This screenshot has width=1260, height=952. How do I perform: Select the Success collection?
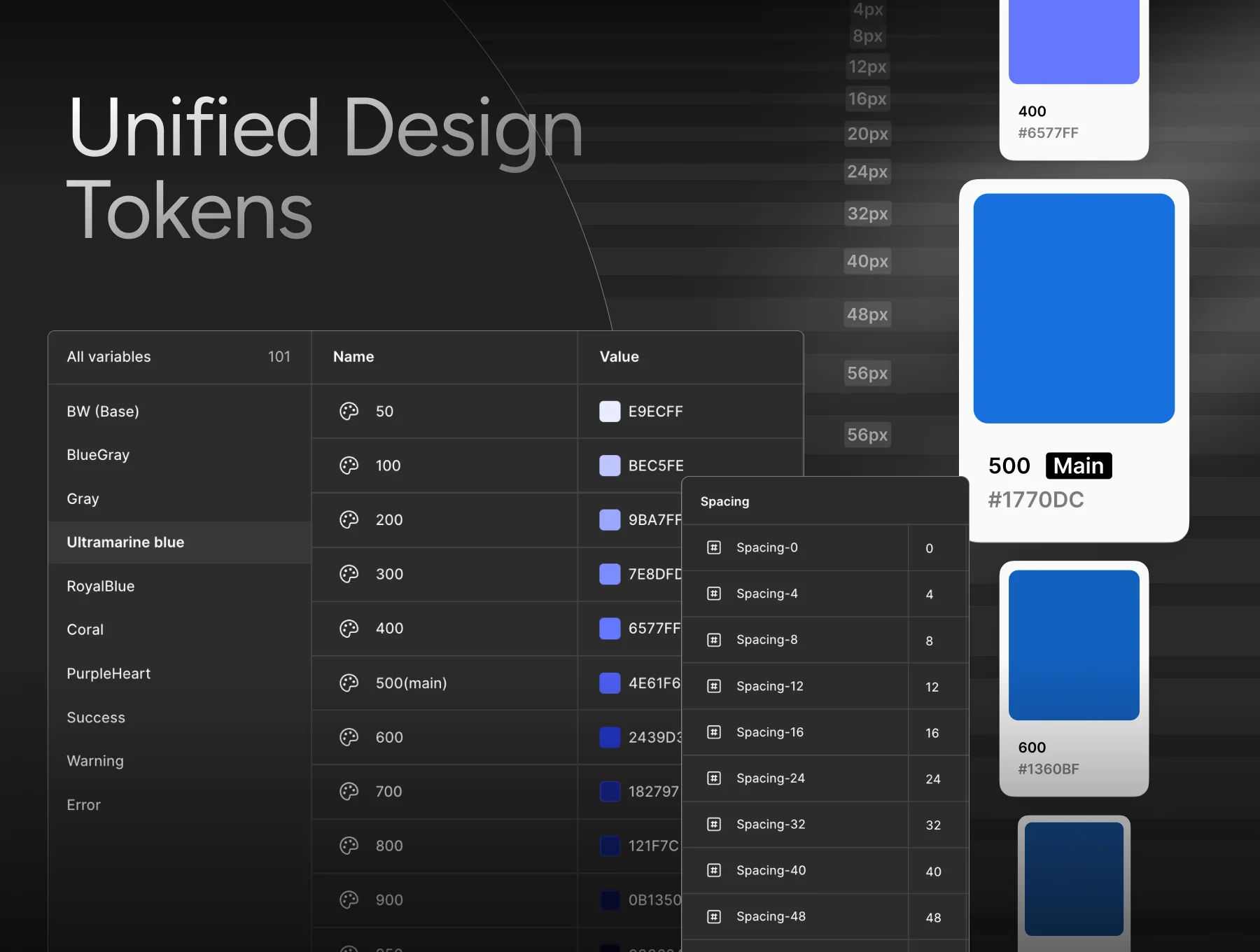[x=179, y=717]
